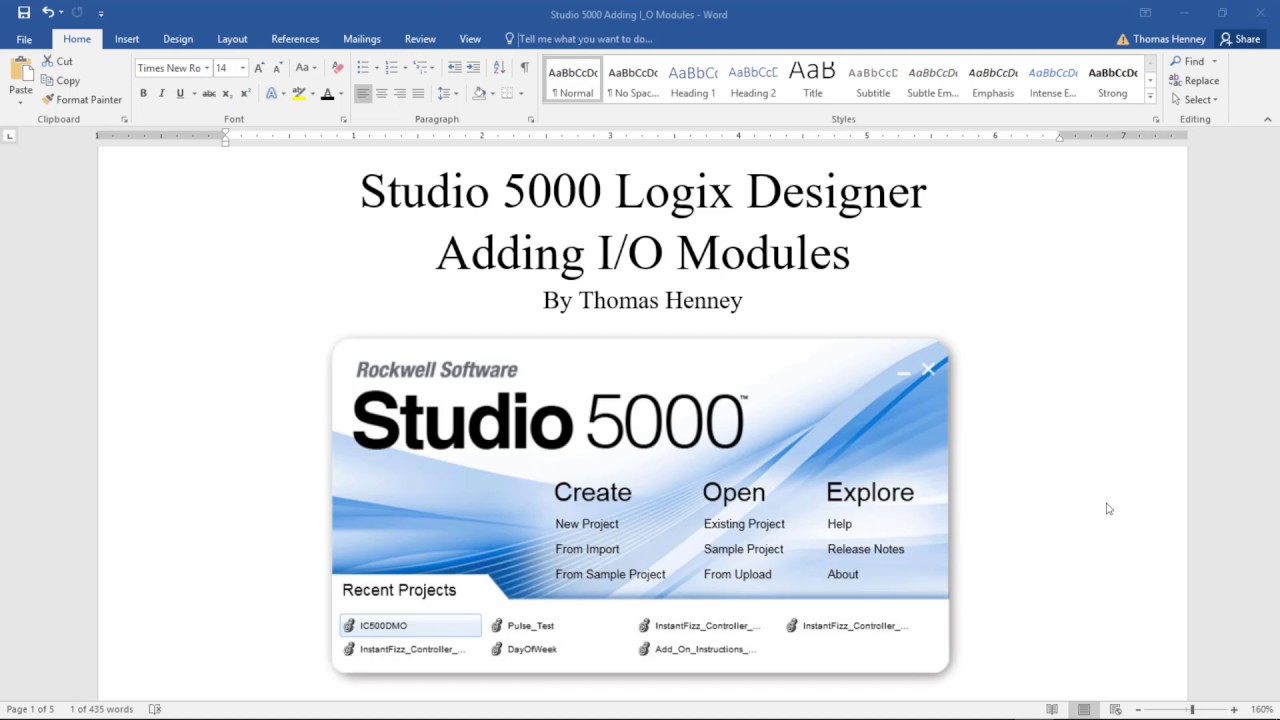Click the Clear All Formatting icon
1280x720 pixels.
pyautogui.click(x=337, y=68)
